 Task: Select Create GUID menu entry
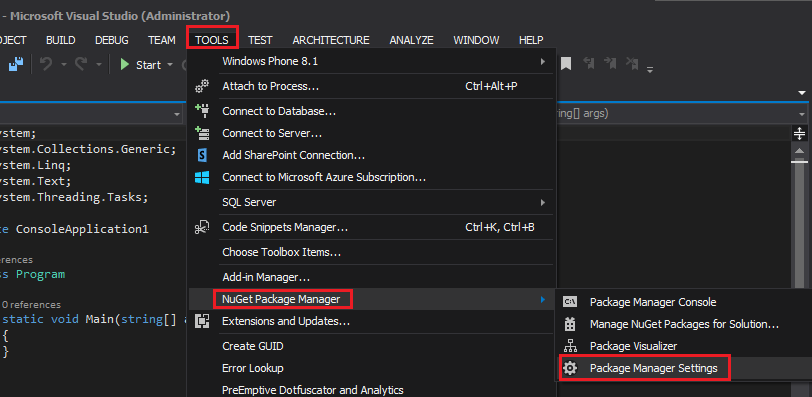[372, 346]
